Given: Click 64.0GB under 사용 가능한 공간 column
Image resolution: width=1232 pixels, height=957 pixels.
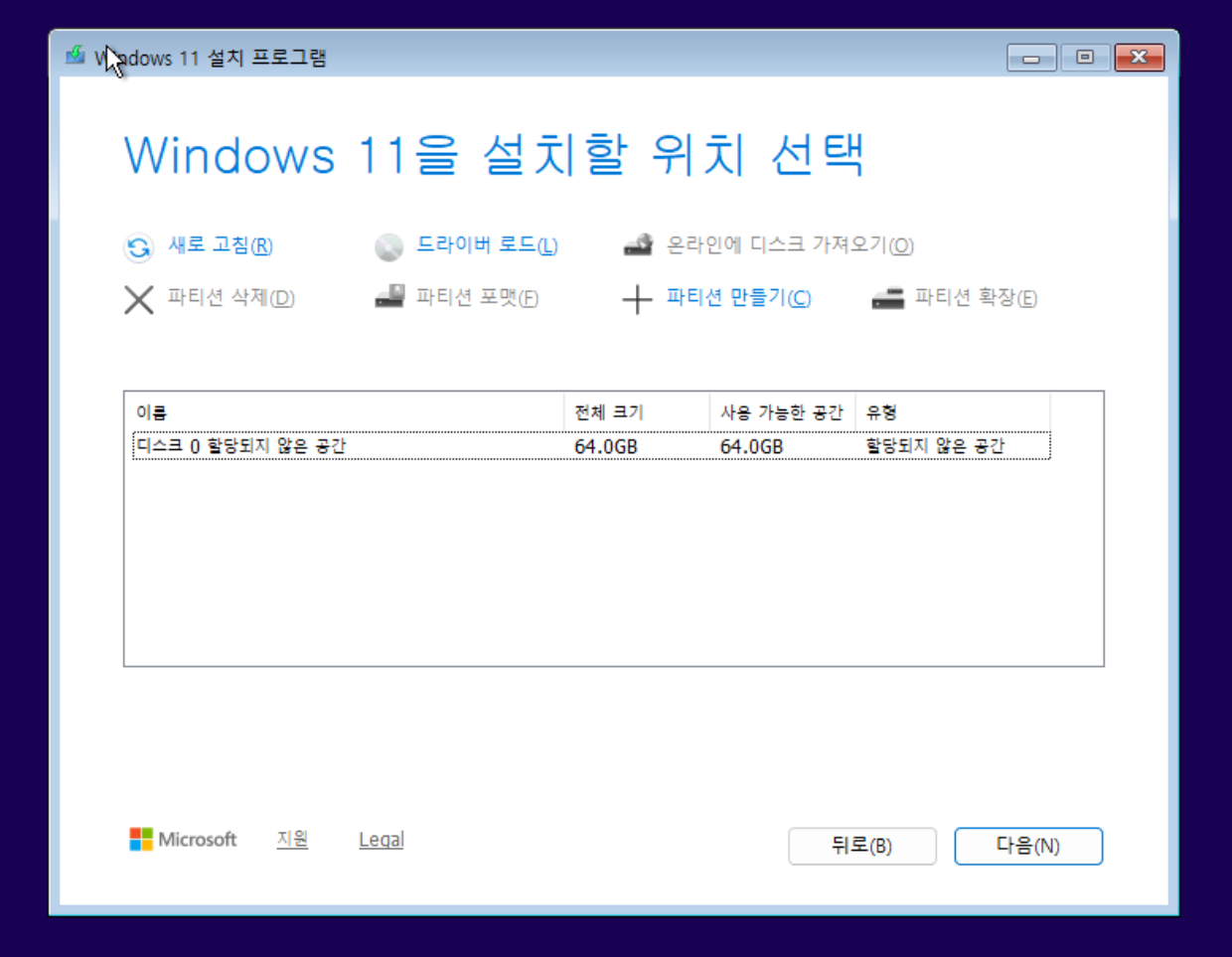Looking at the screenshot, I should (x=751, y=447).
